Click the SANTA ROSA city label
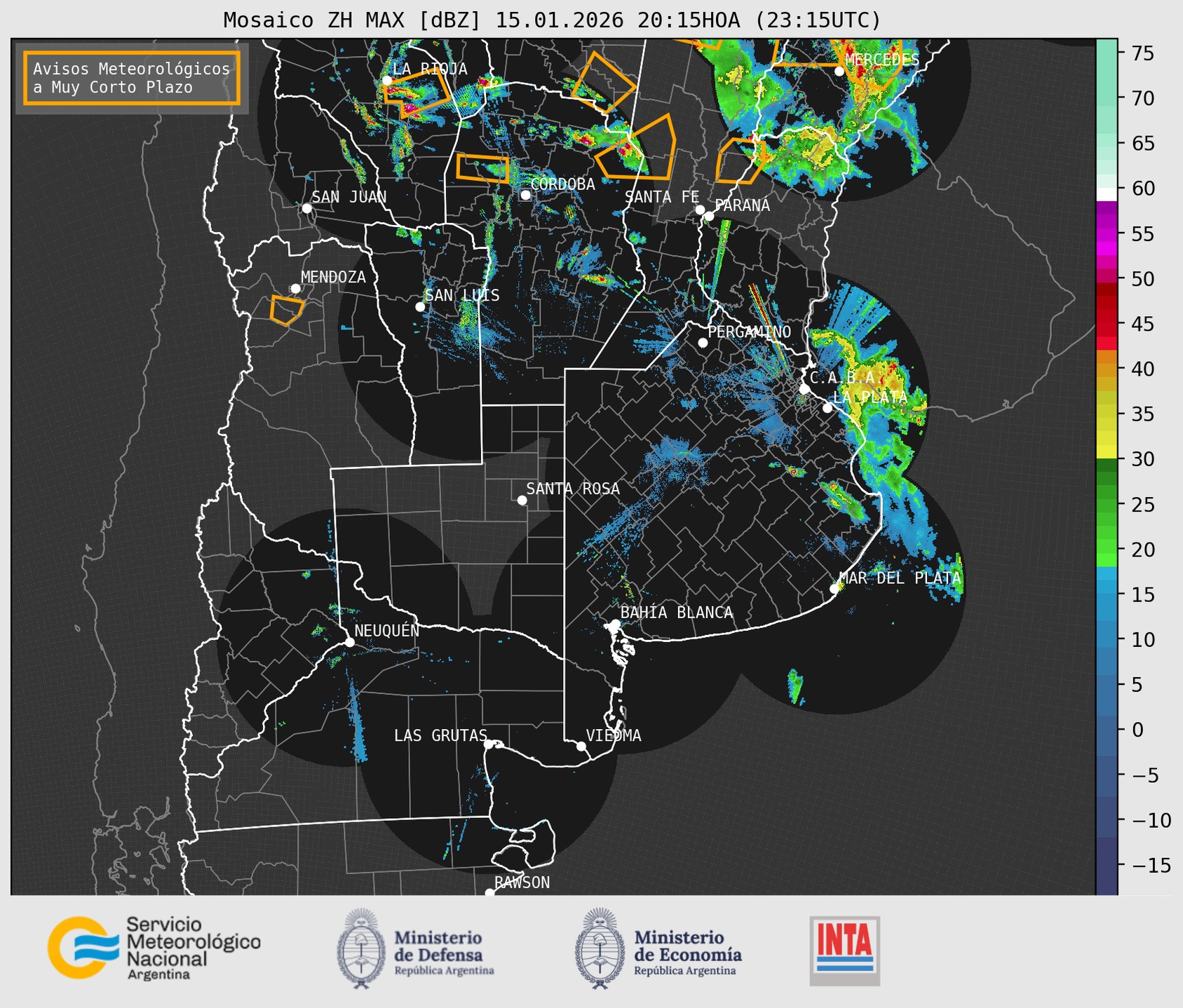The width and height of the screenshot is (1183, 1008). pyautogui.click(x=573, y=489)
